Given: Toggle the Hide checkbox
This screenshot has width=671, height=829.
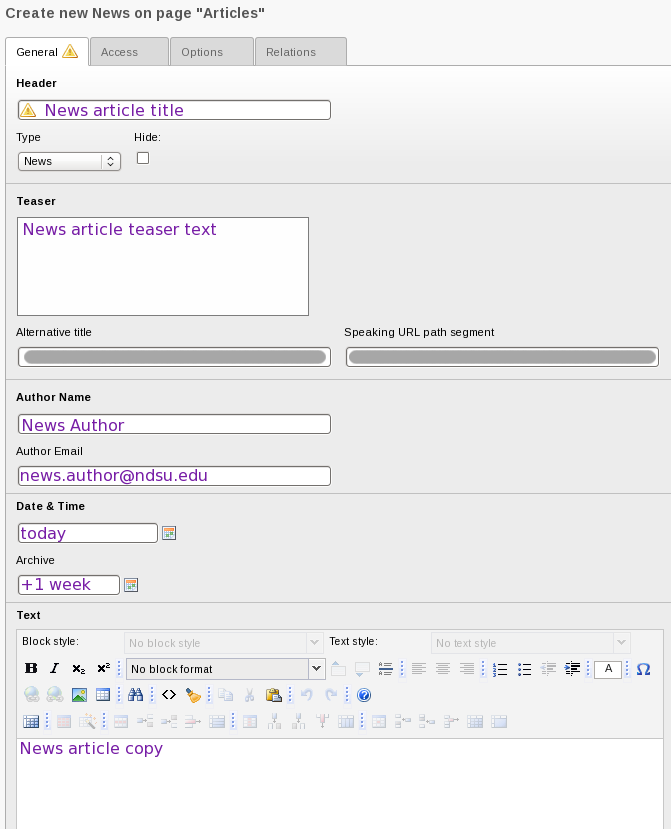Looking at the screenshot, I should tap(143, 158).
